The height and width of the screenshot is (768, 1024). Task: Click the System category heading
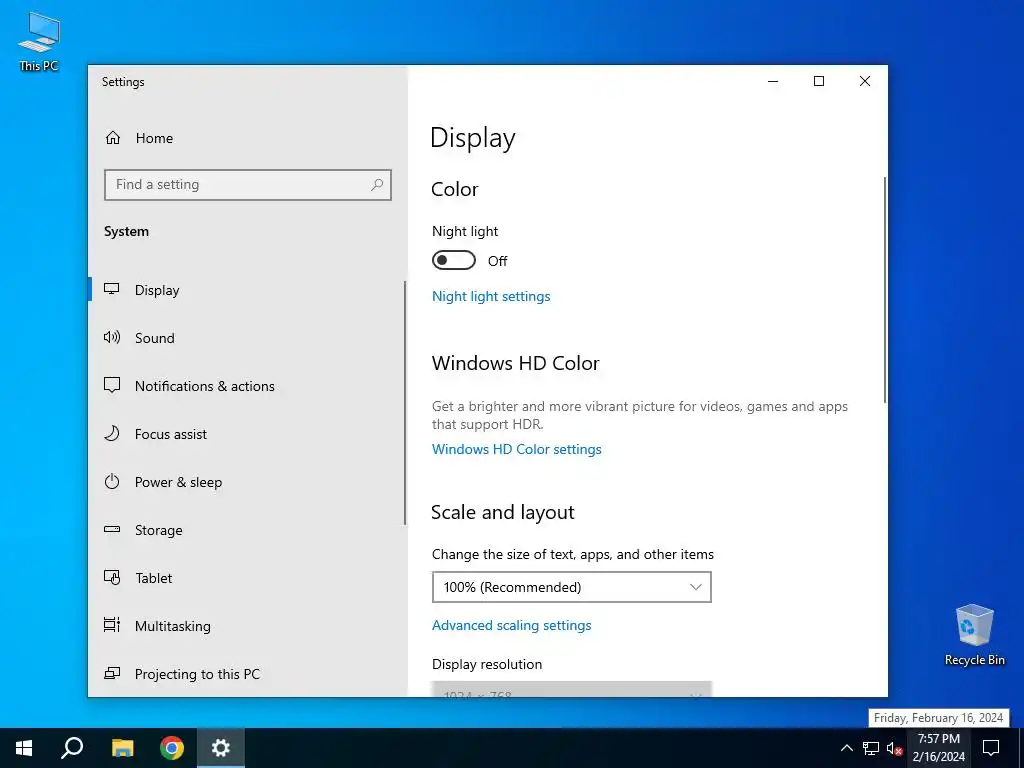click(126, 231)
